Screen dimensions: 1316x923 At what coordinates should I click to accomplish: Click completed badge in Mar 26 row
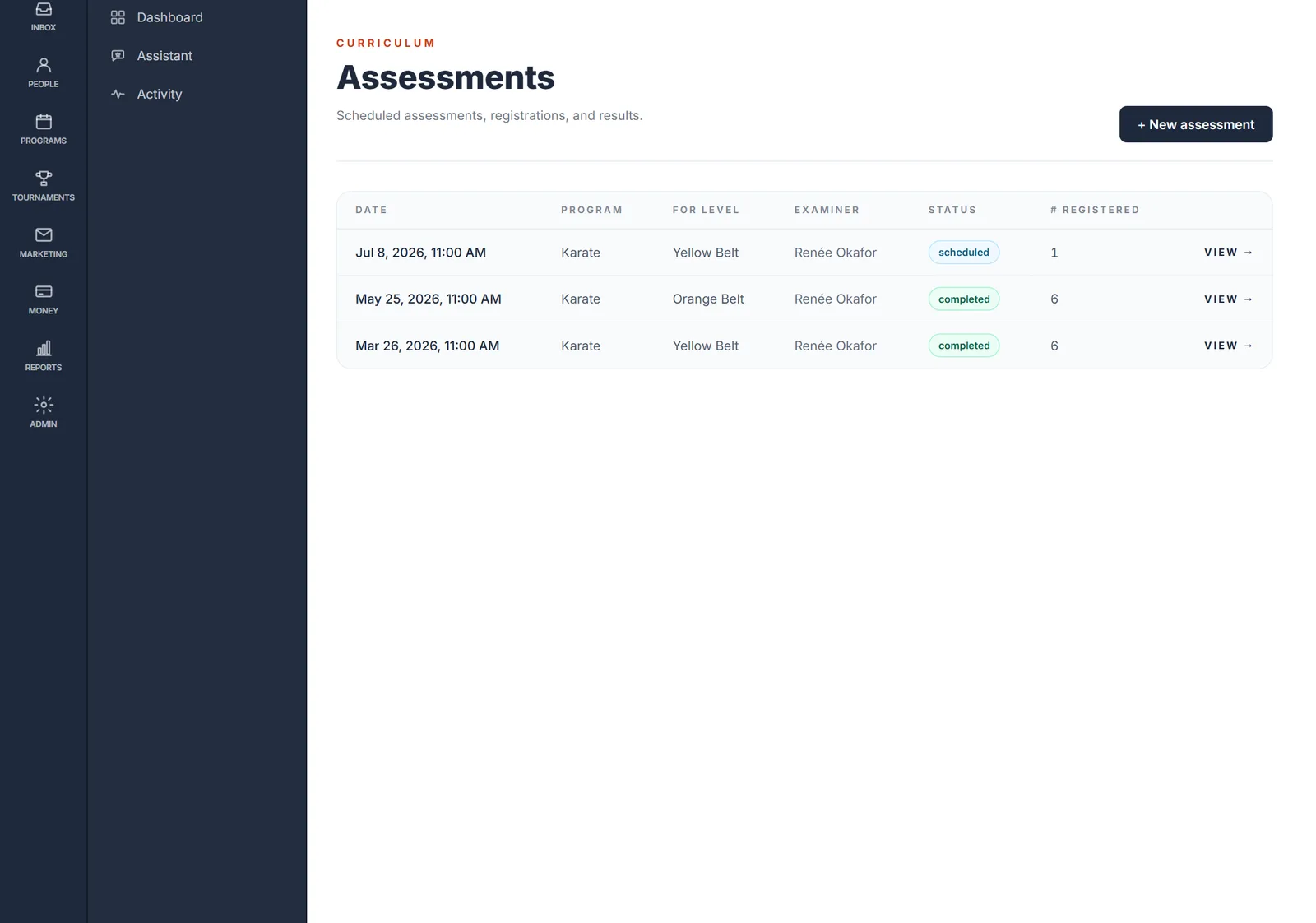pyautogui.click(x=964, y=346)
